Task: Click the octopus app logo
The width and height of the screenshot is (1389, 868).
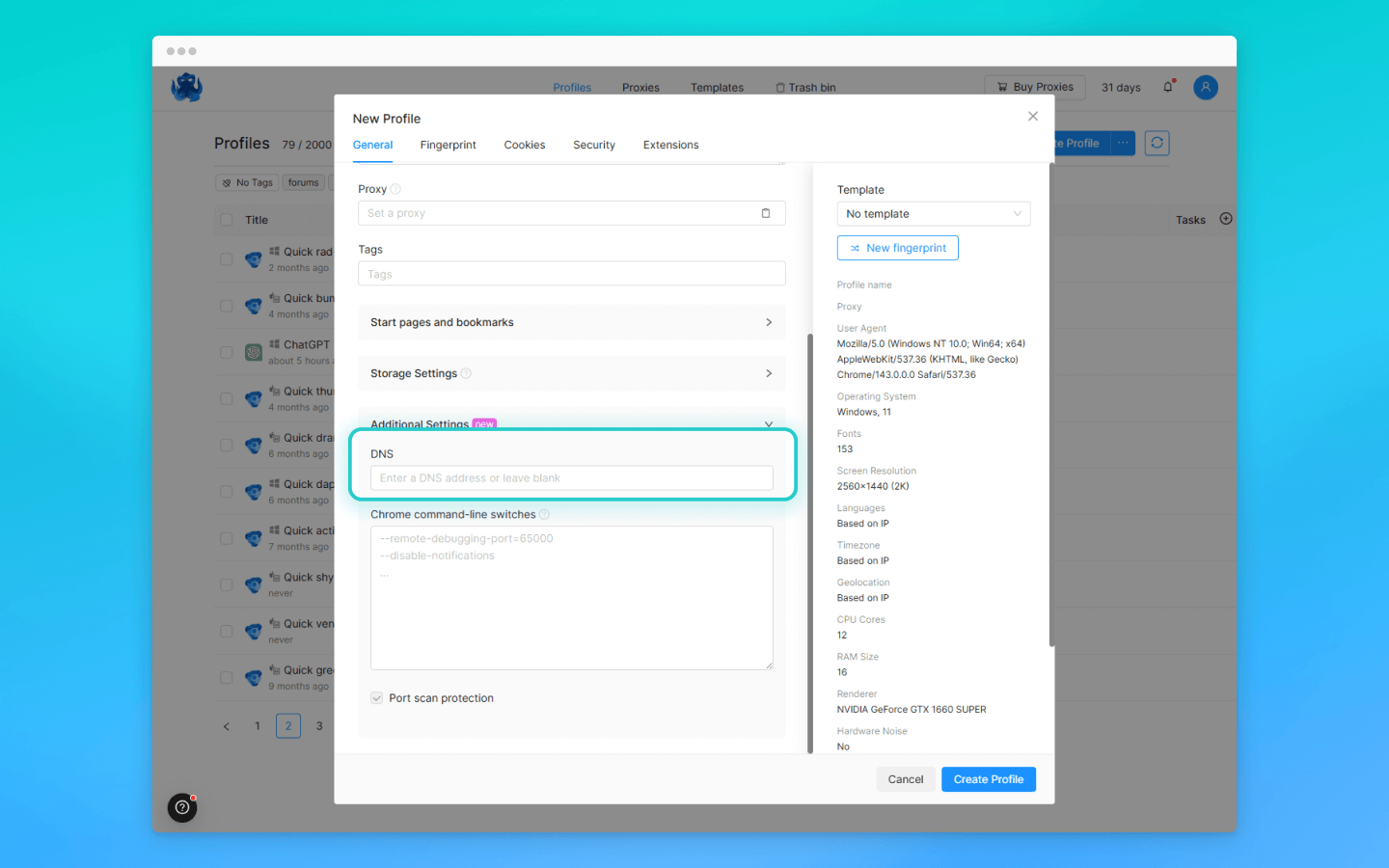Action: point(187,88)
